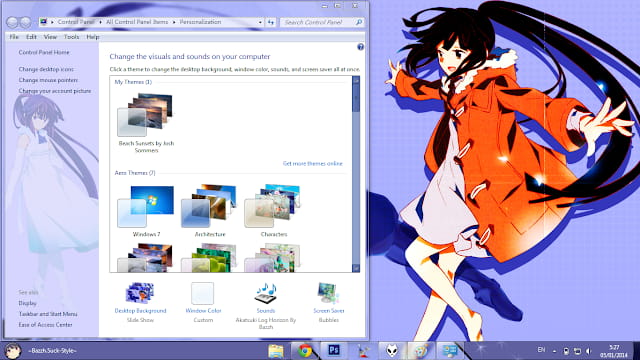Viewport: 640px width, 360px height.
Task: Click the taskbar clock showing 5:27
Action: pyautogui.click(x=614, y=351)
